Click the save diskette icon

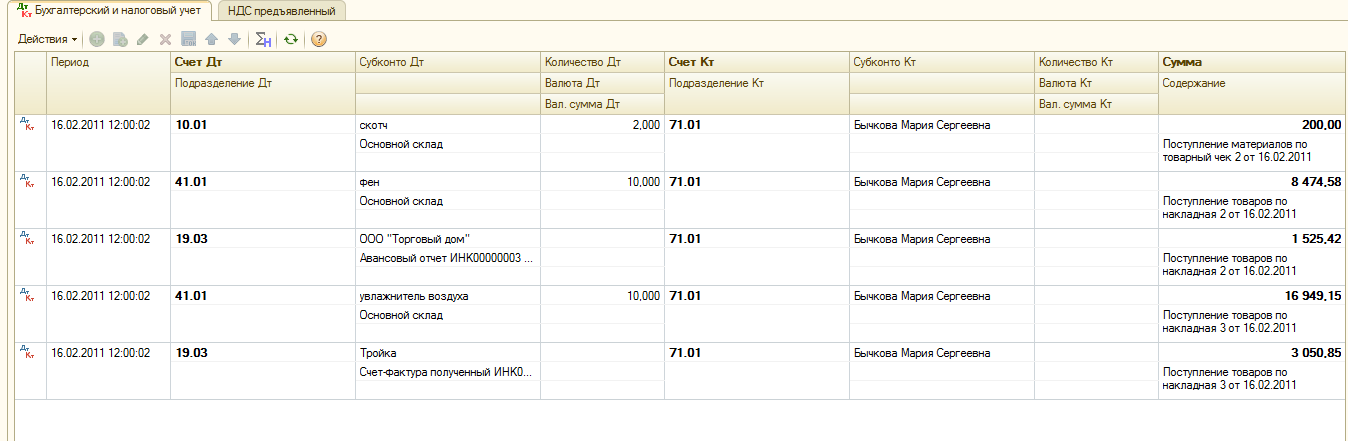click(x=189, y=39)
